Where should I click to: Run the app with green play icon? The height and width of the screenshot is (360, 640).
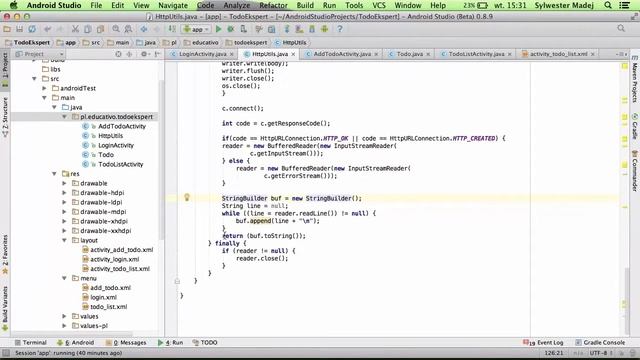click(218, 29)
